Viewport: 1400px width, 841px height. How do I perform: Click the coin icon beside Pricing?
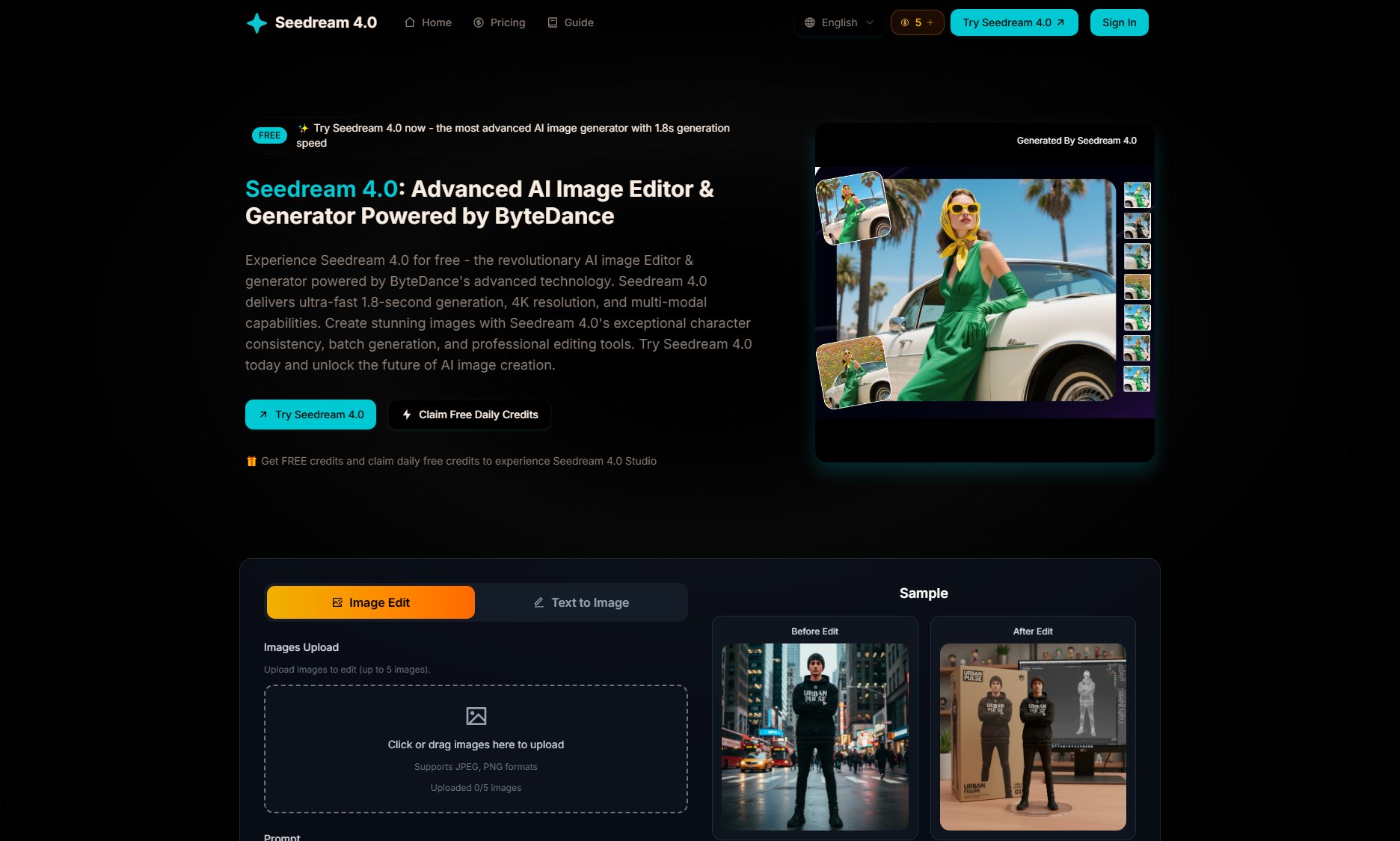pyautogui.click(x=479, y=22)
